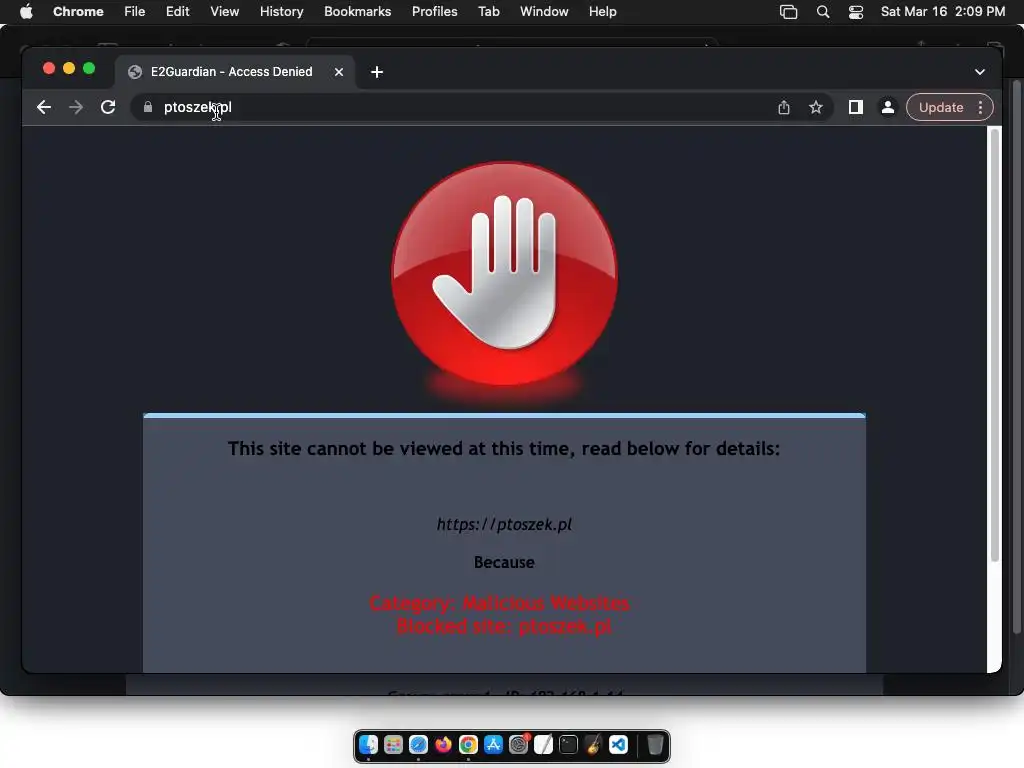Image resolution: width=1024 pixels, height=768 pixels.
Task: Click the word 'Because' on the page
Action: 504,562
